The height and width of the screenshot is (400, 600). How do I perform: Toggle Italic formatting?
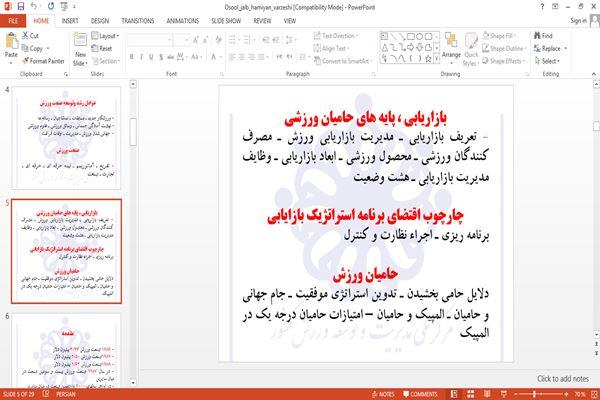(x=141, y=57)
